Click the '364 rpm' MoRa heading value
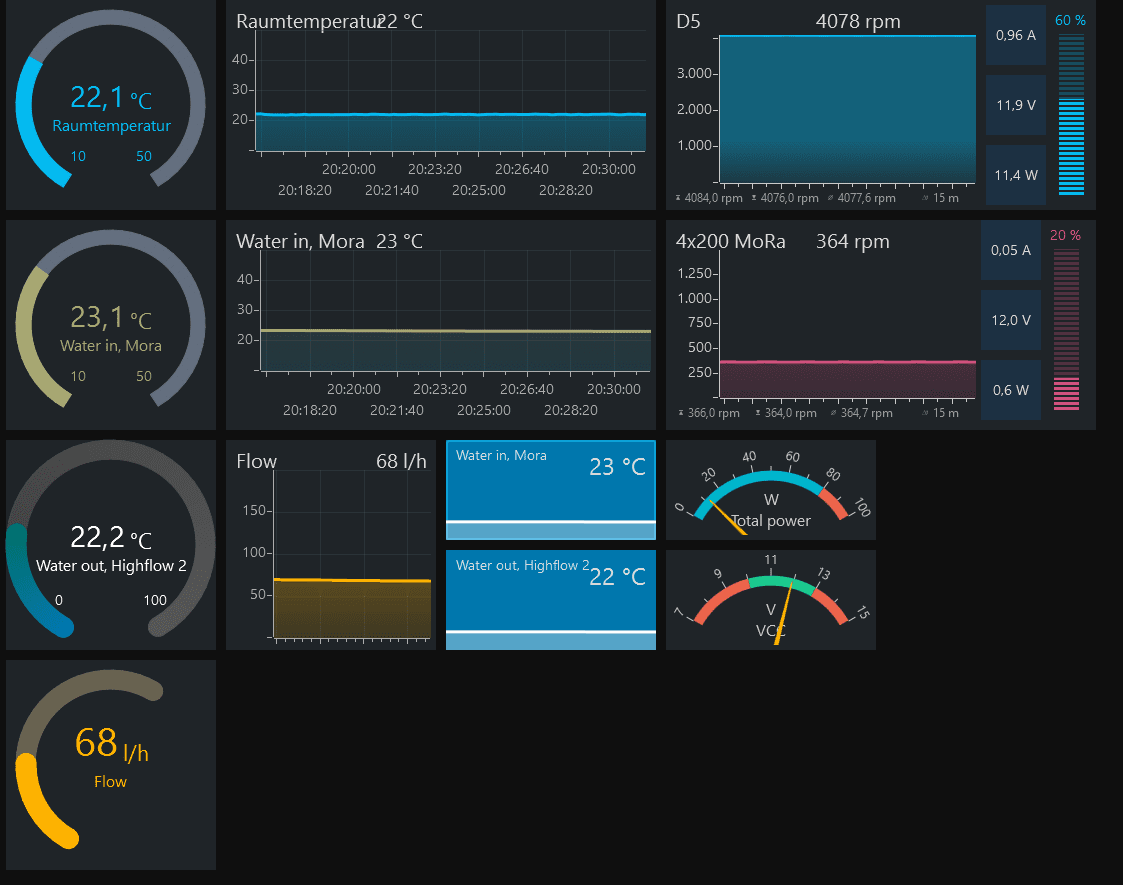Screen dimensions: 1123x885 point(853,241)
